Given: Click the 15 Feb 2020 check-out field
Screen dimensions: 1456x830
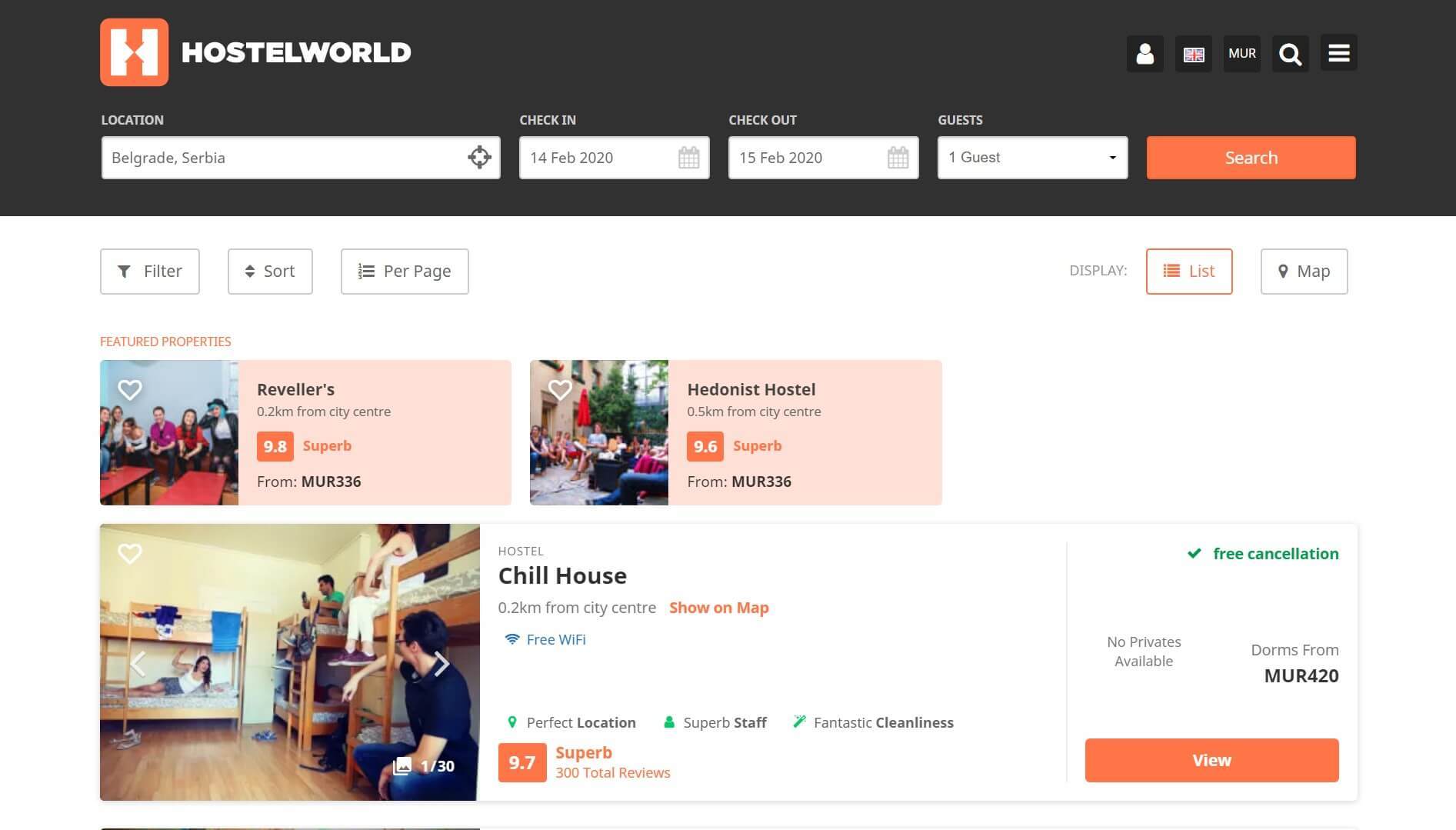Looking at the screenshot, I should (823, 158).
